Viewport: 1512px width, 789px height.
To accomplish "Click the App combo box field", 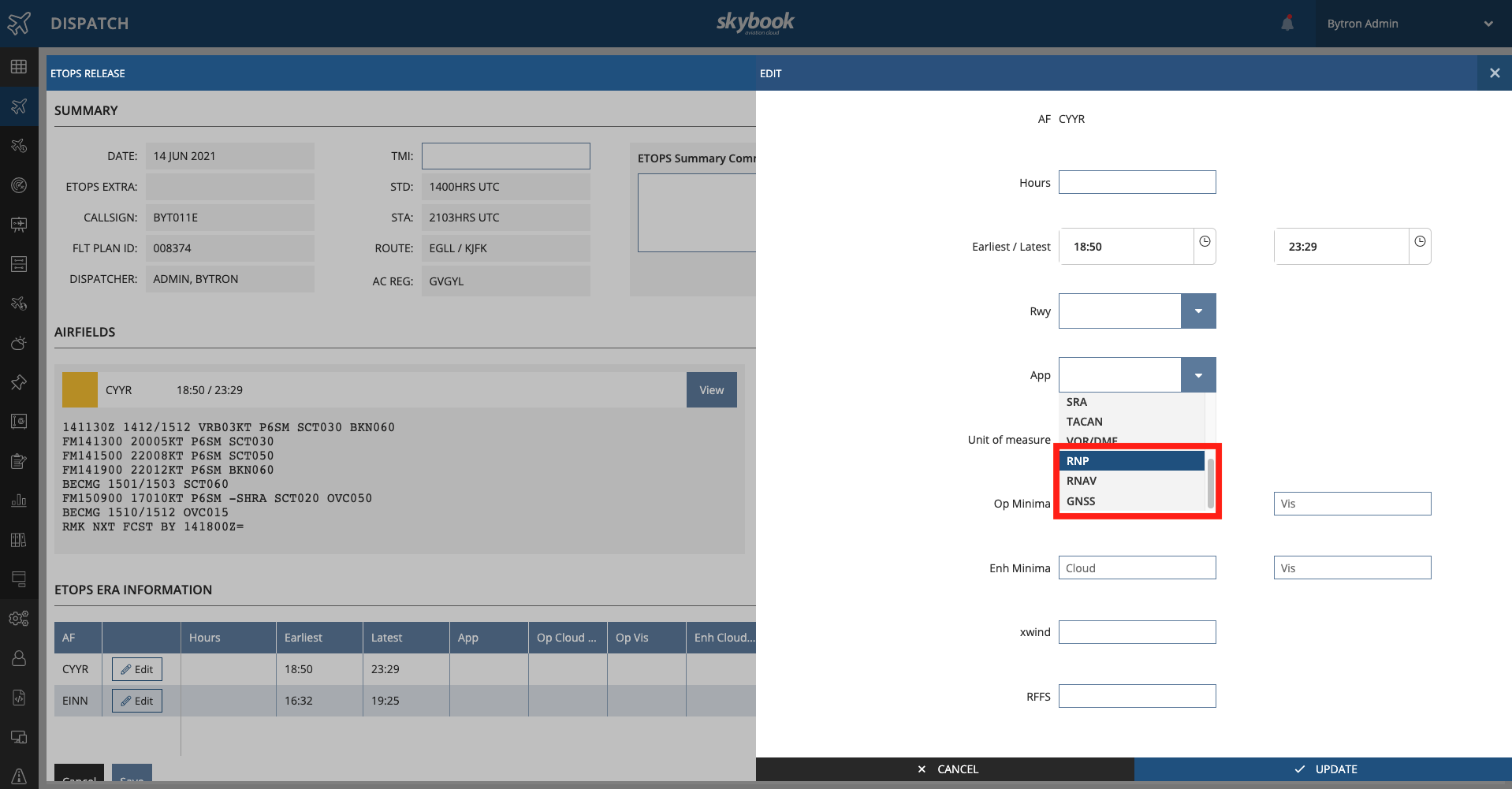I will coord(1119,375).
